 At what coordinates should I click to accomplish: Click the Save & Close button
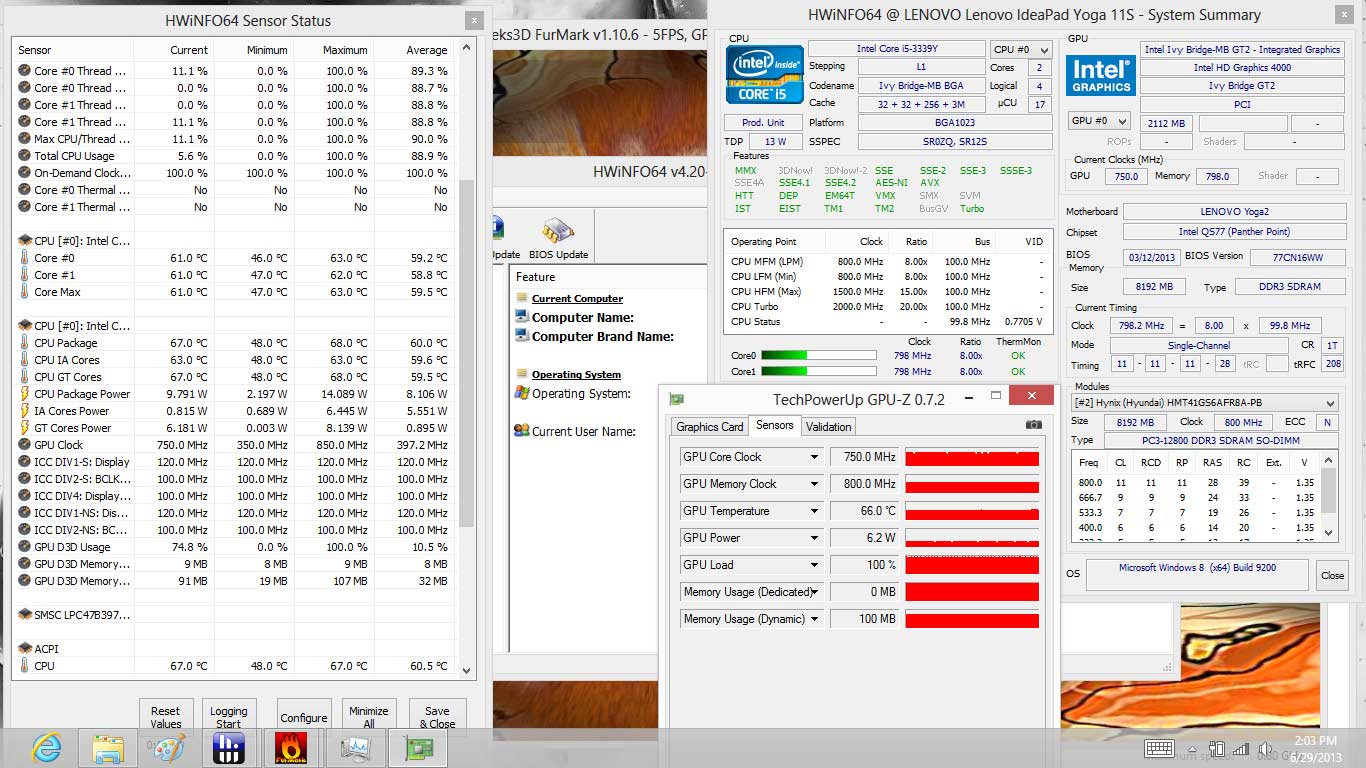437,717
